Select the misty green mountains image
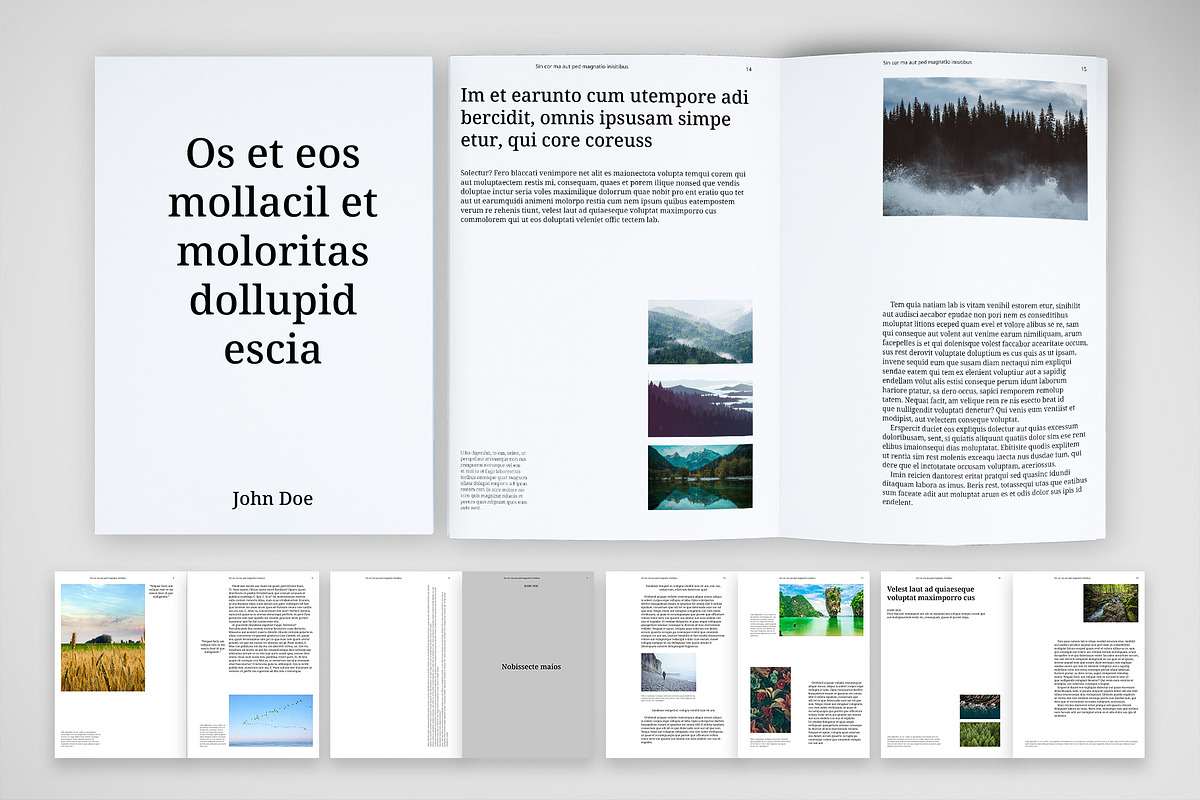 coord(700,332)
